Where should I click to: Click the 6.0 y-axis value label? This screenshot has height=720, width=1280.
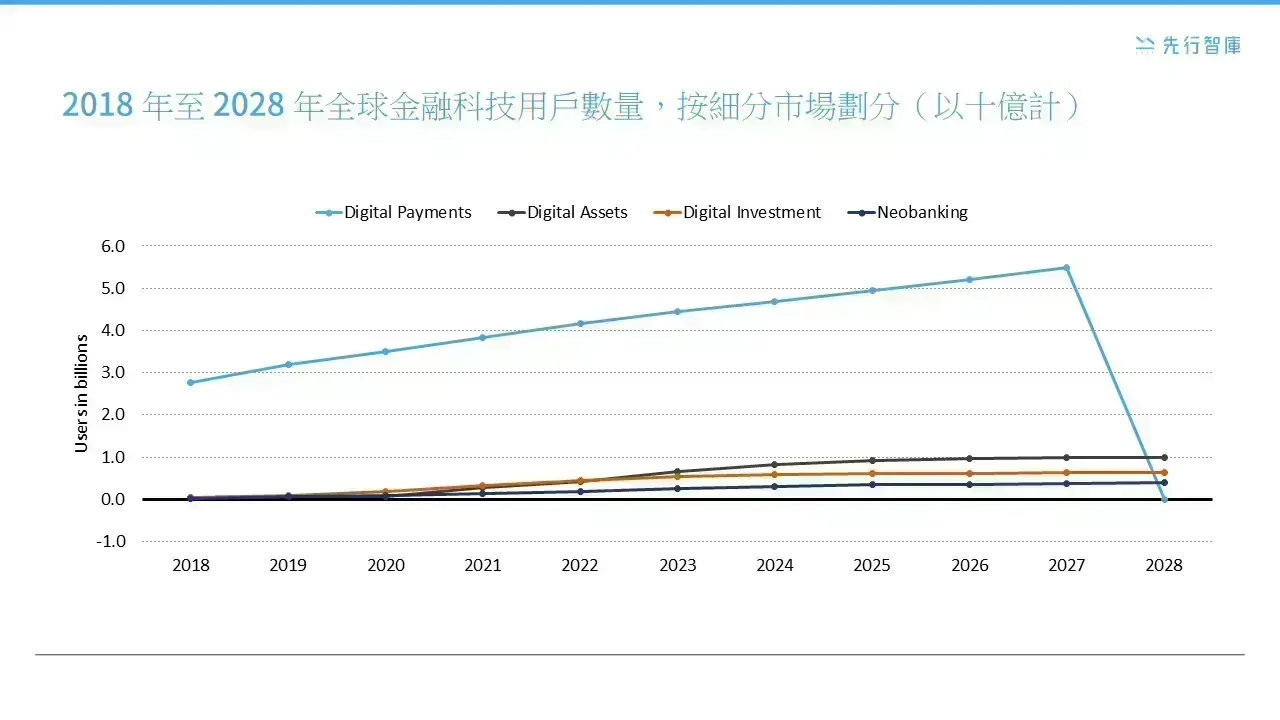click(114, 246)
